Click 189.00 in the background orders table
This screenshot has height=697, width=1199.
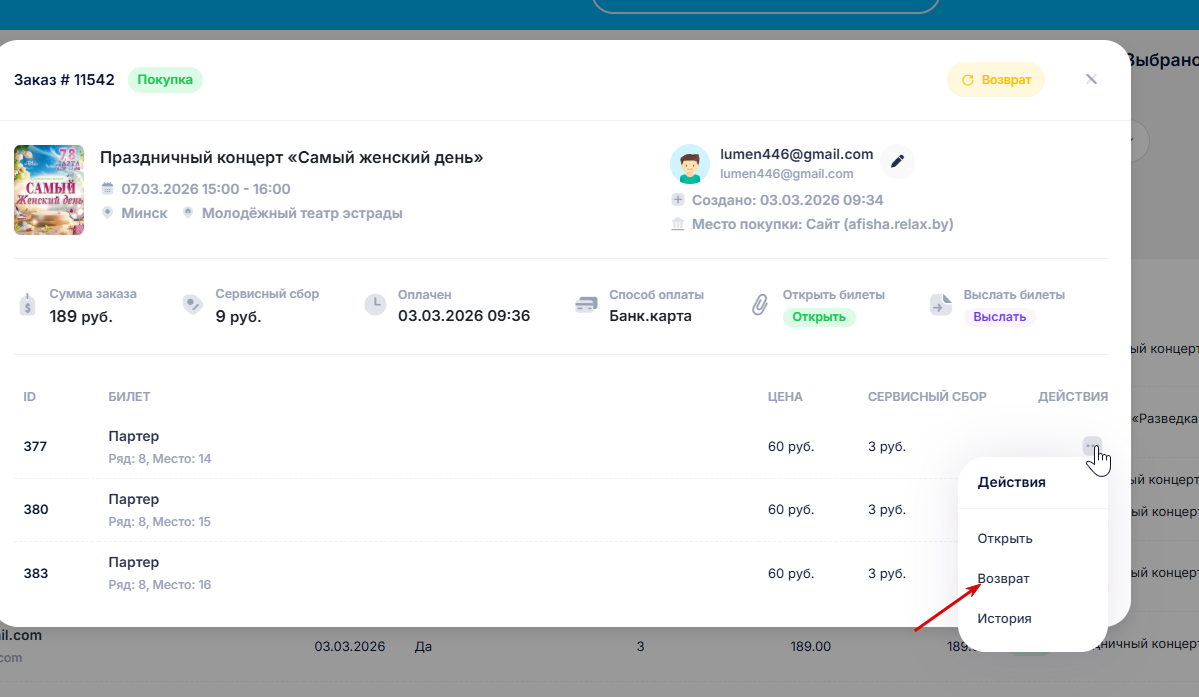[811, 647]
